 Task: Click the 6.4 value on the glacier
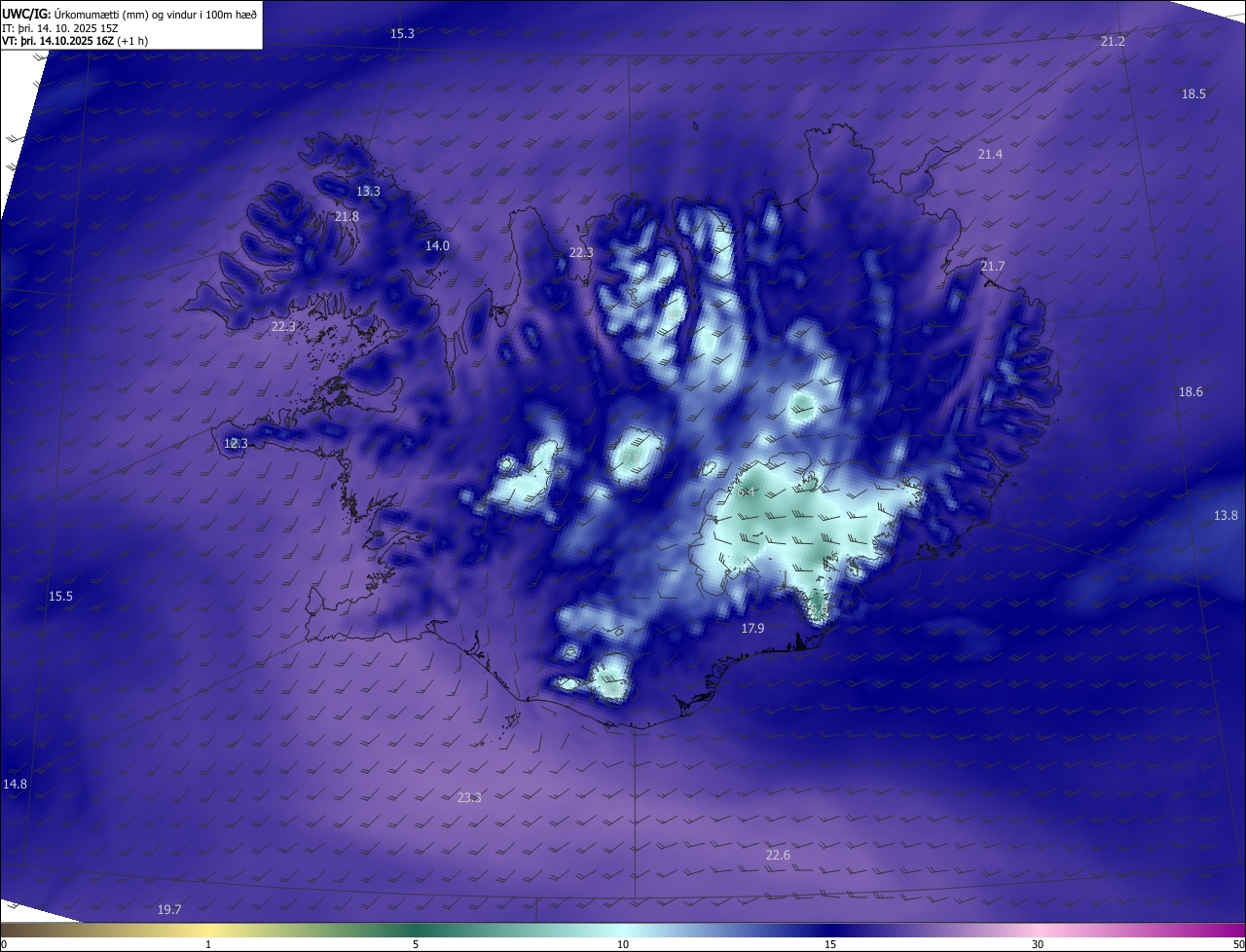click(x=747, y=493)
